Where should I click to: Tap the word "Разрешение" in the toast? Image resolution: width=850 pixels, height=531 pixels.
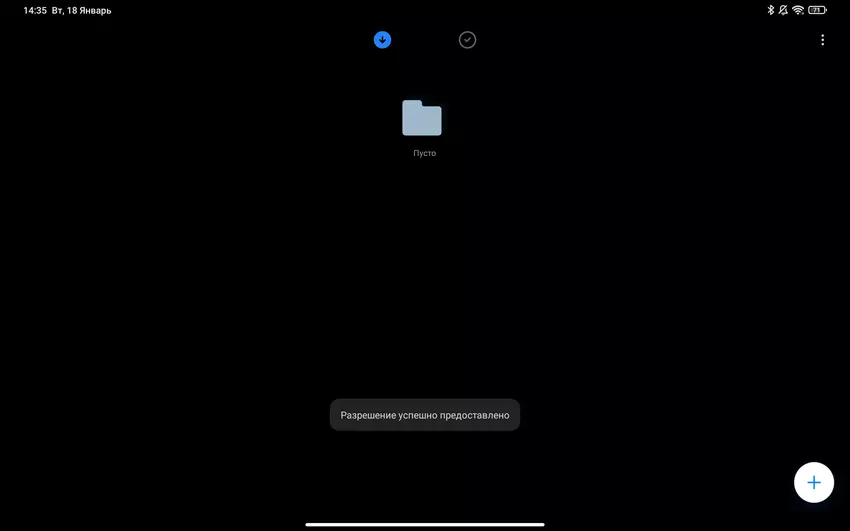point(369,414)
